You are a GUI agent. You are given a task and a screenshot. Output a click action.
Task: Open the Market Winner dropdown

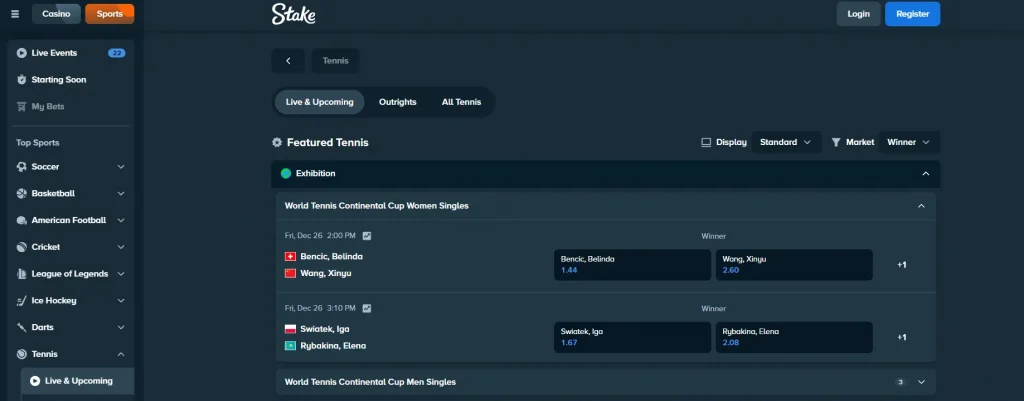(x=909, y=142)
